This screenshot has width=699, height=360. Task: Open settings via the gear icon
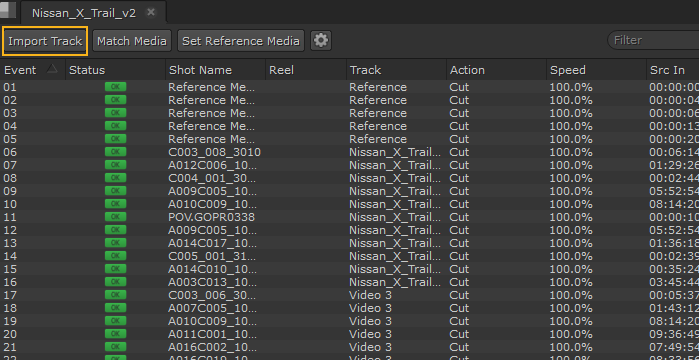point(321,41)
